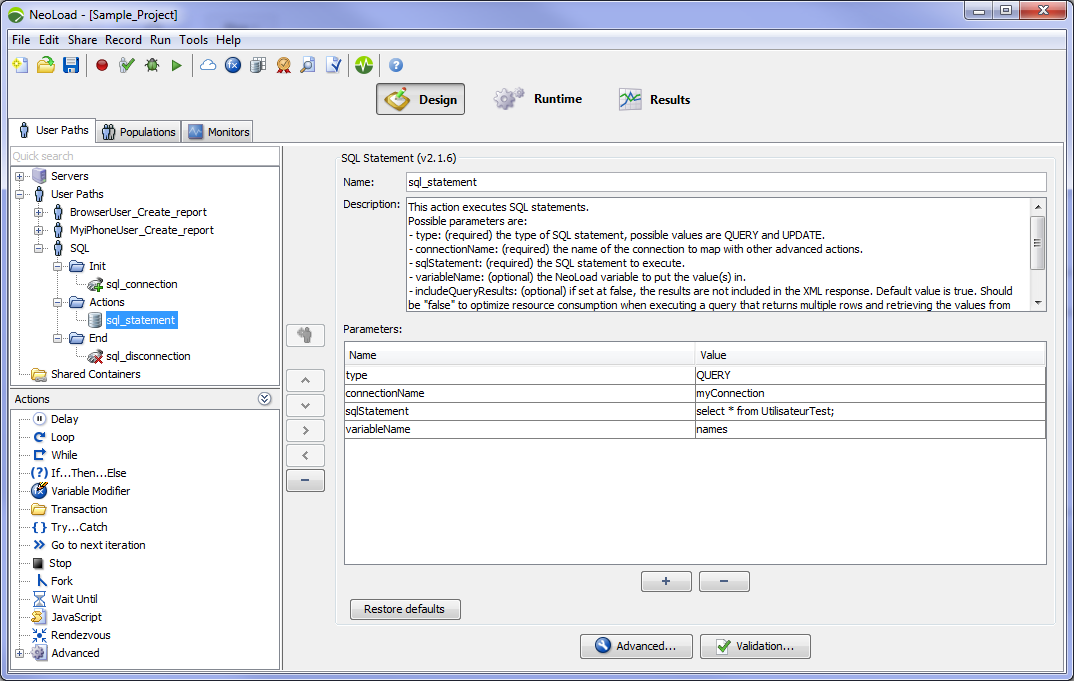Click the red Record toolbar icon
The image size is (1074, 681).
[x=102, y=65]
